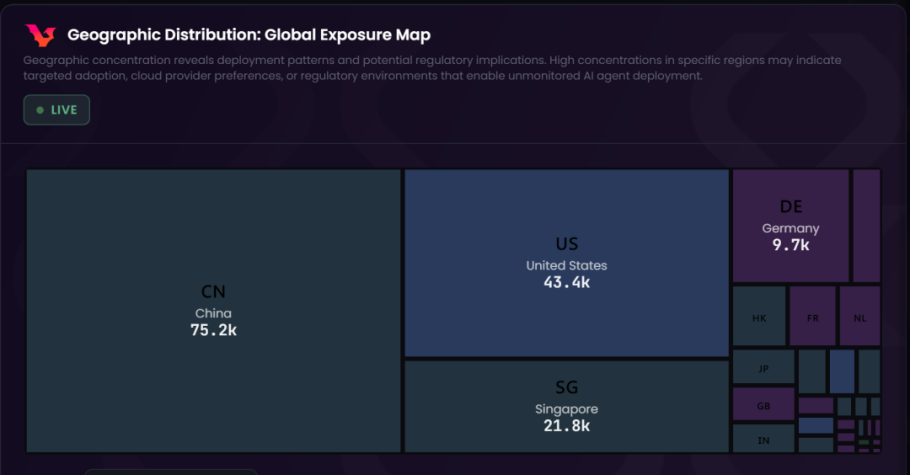
Task: Select the US United States 43.4k tile
Action: tap(566, 262)
